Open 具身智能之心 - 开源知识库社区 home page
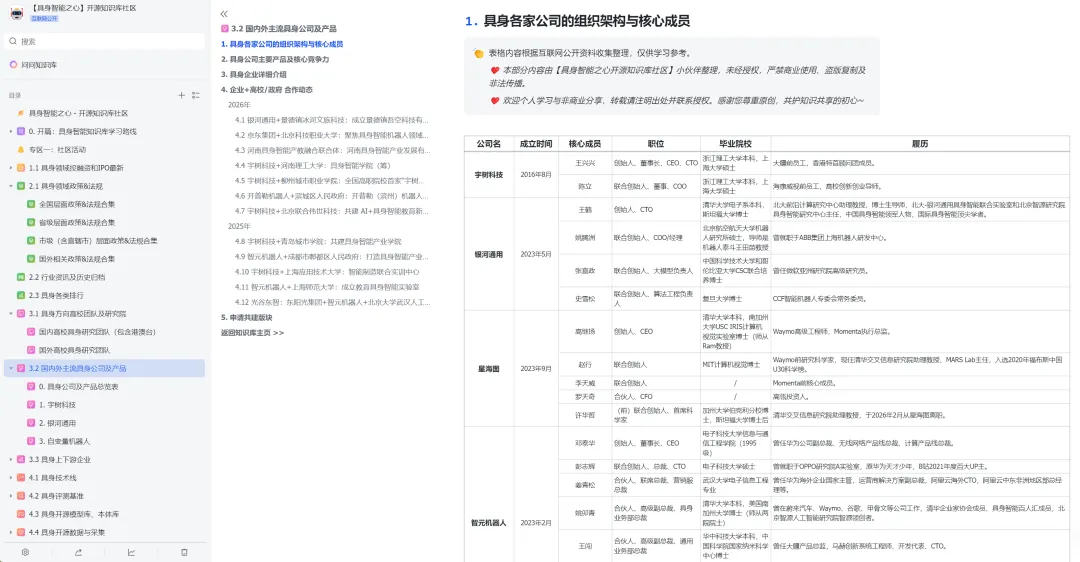Viewport: 1080px width, 562px height. point(78,113)
